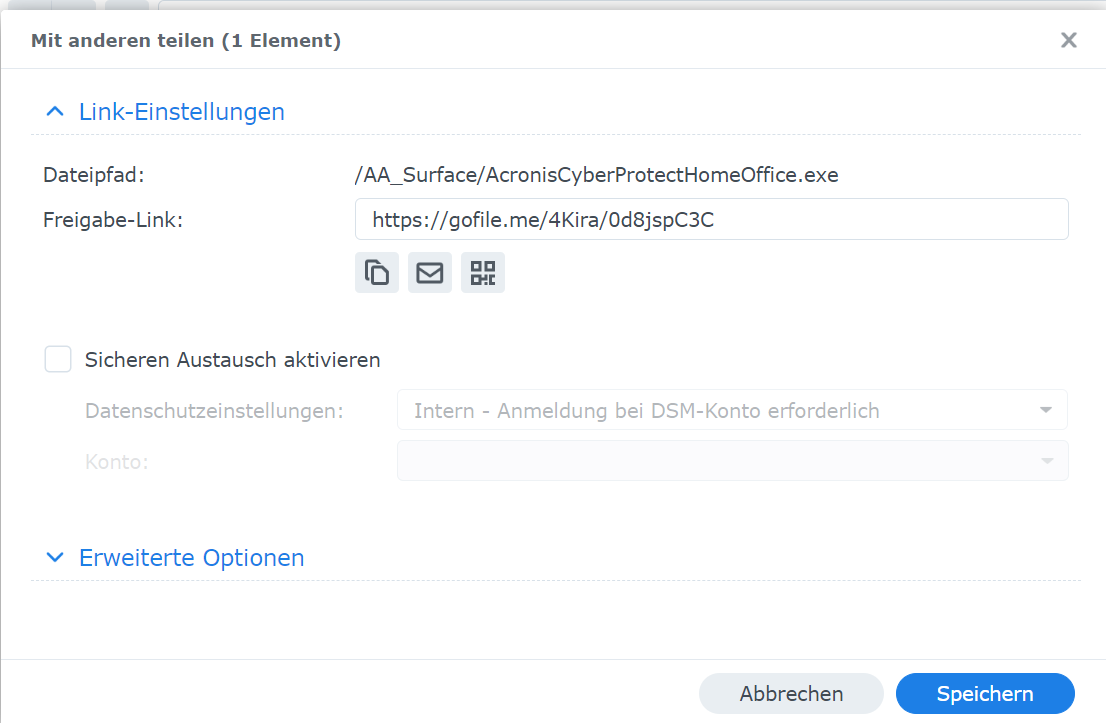Copy the share link to clipboard
Viewport: 1106px width, 723px height.
pyautogui.click(x=377, y=272)
